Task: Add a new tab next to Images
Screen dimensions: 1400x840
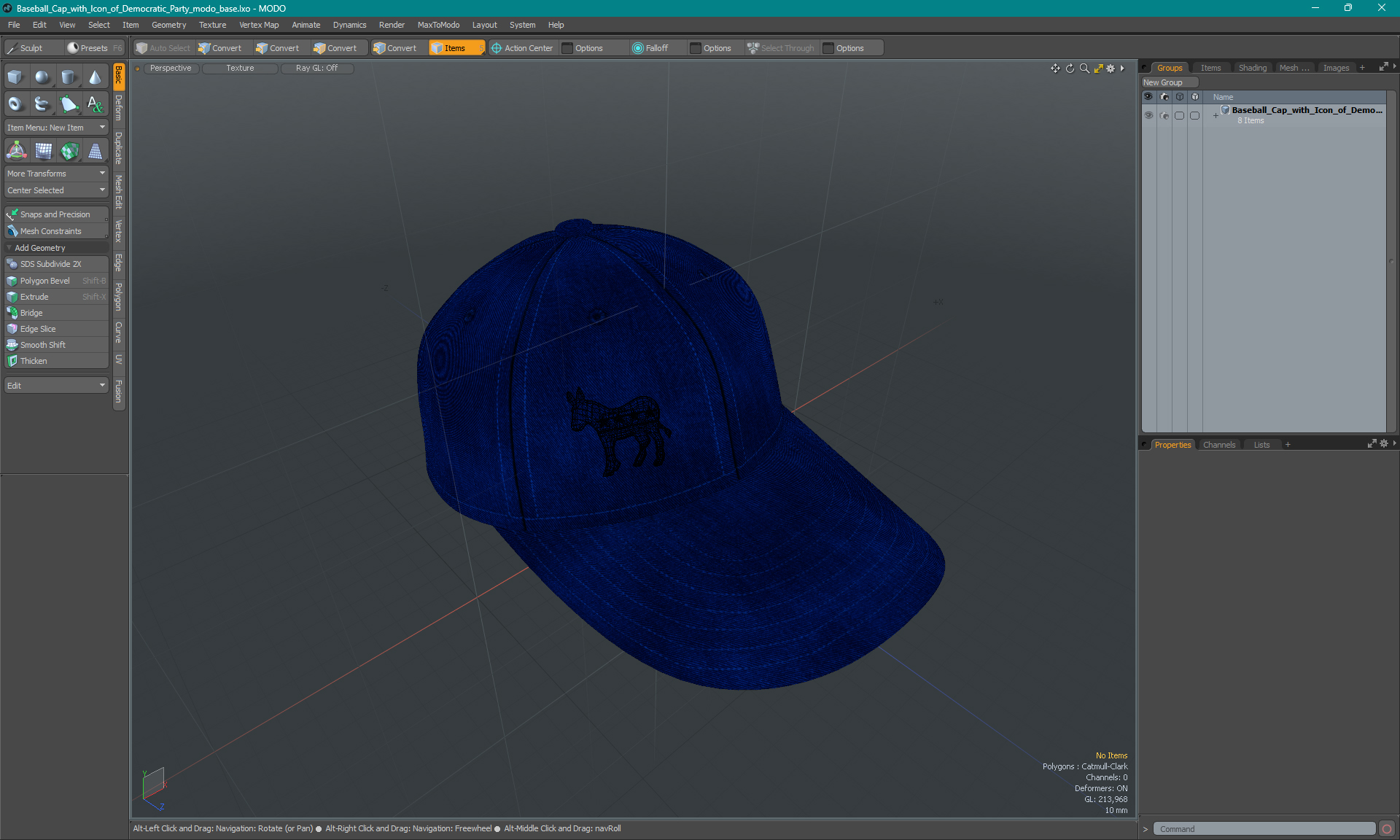Action: (1362, 68)
